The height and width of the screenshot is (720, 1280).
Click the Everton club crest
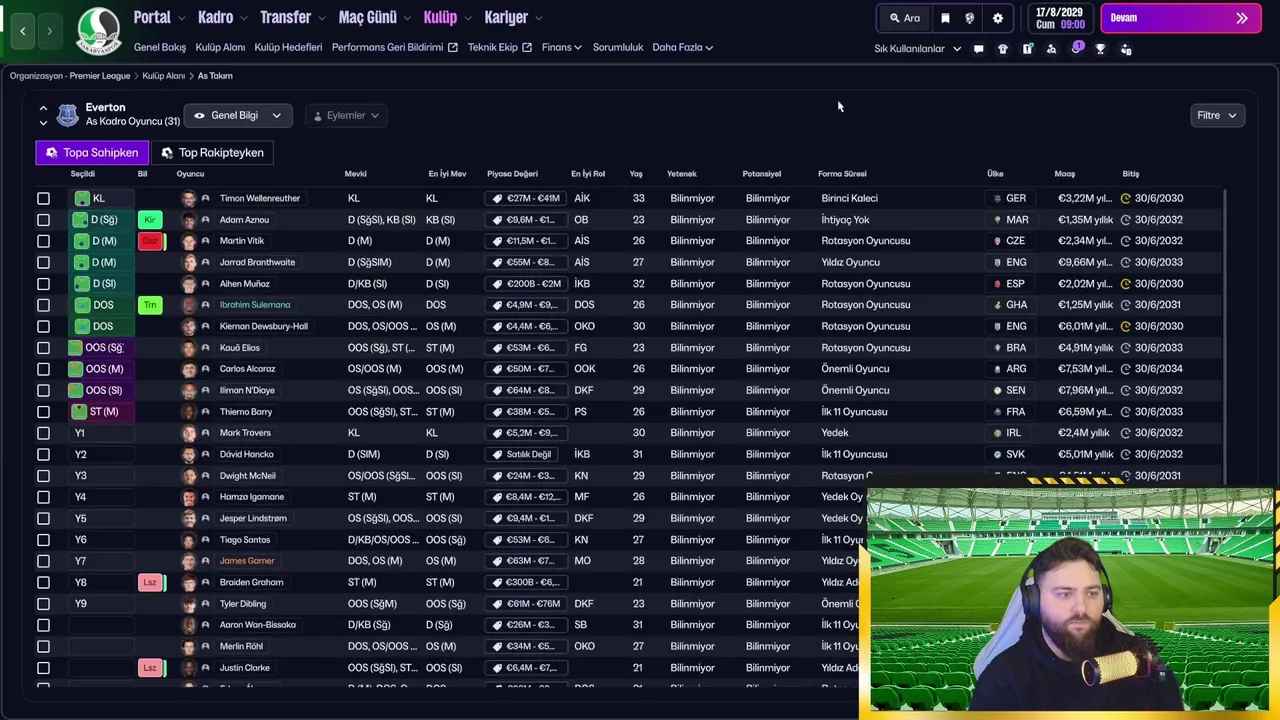67,115
